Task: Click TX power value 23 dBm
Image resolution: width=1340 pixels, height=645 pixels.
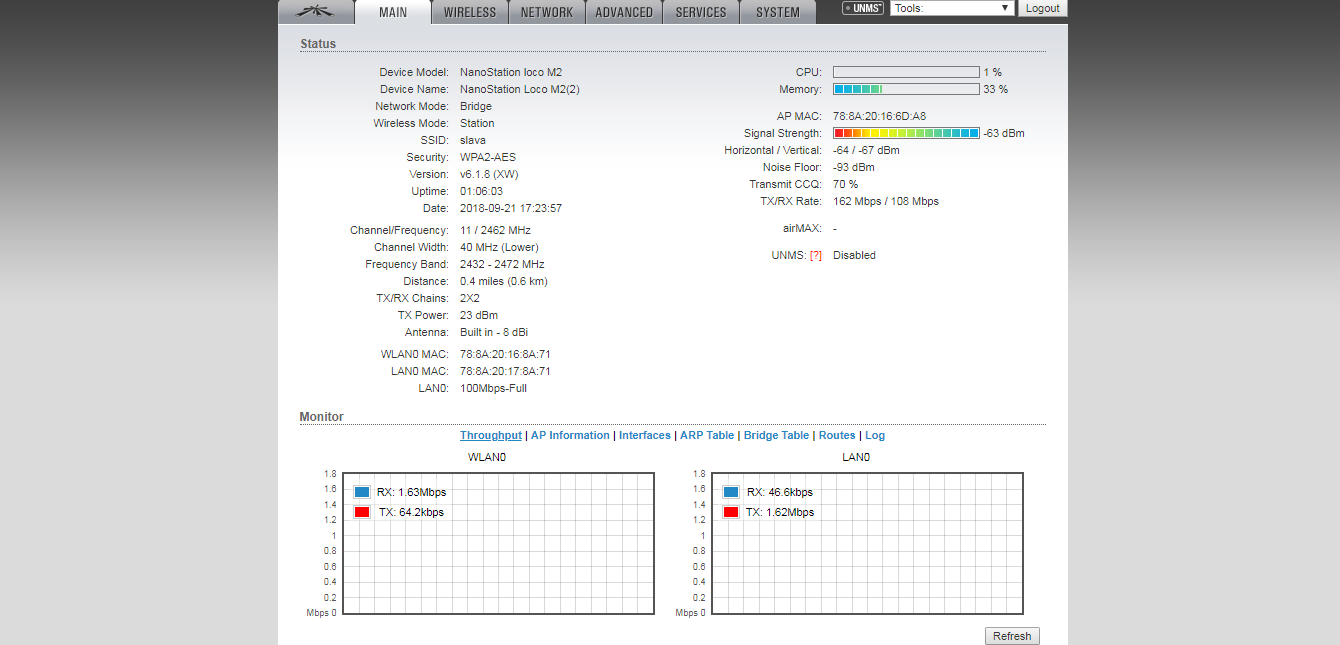Action: point(479,315)
